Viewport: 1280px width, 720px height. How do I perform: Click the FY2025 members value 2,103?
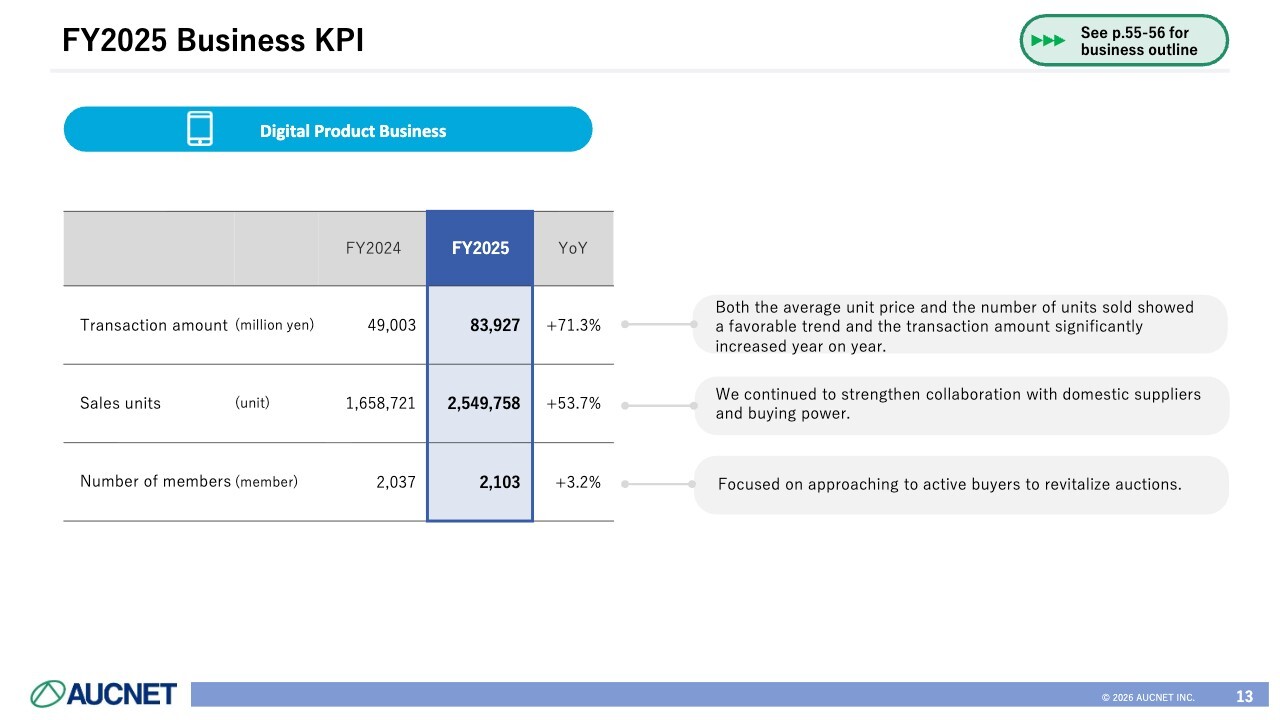[x=499, y=482]
